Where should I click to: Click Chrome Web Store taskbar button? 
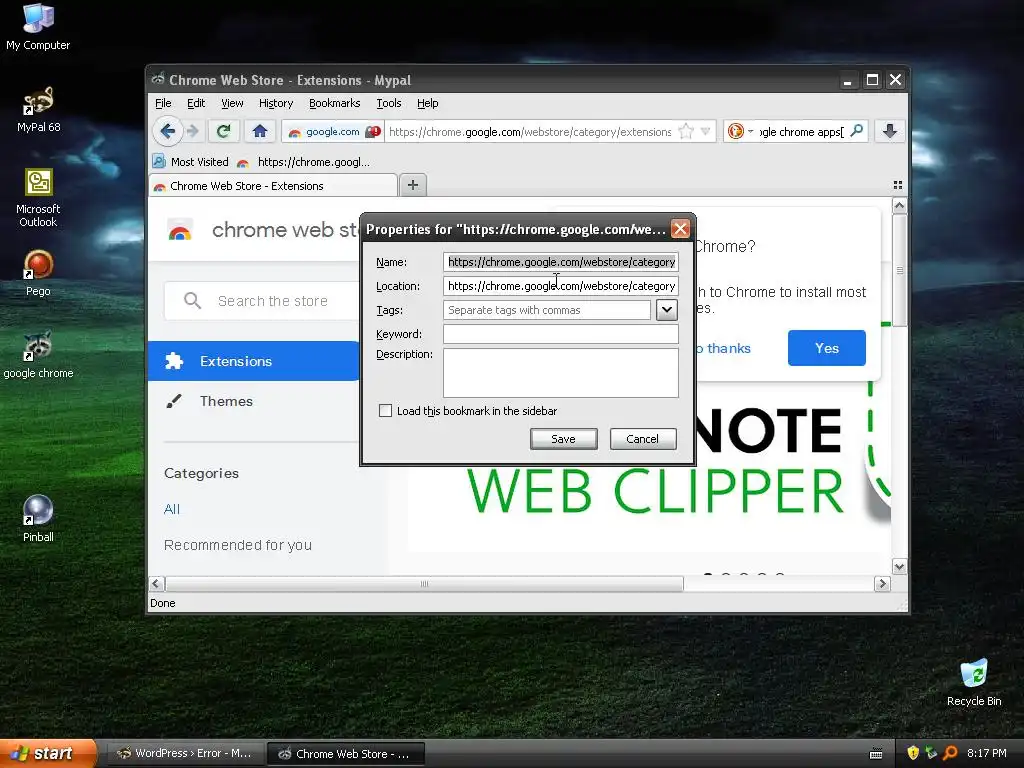(x=346, y=754)
